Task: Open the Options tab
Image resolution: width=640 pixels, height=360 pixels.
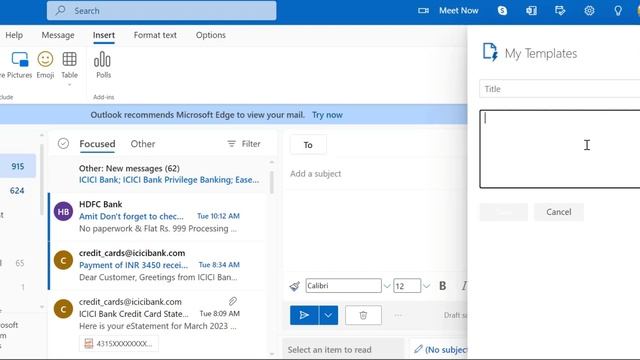Action: coord(211,35)
